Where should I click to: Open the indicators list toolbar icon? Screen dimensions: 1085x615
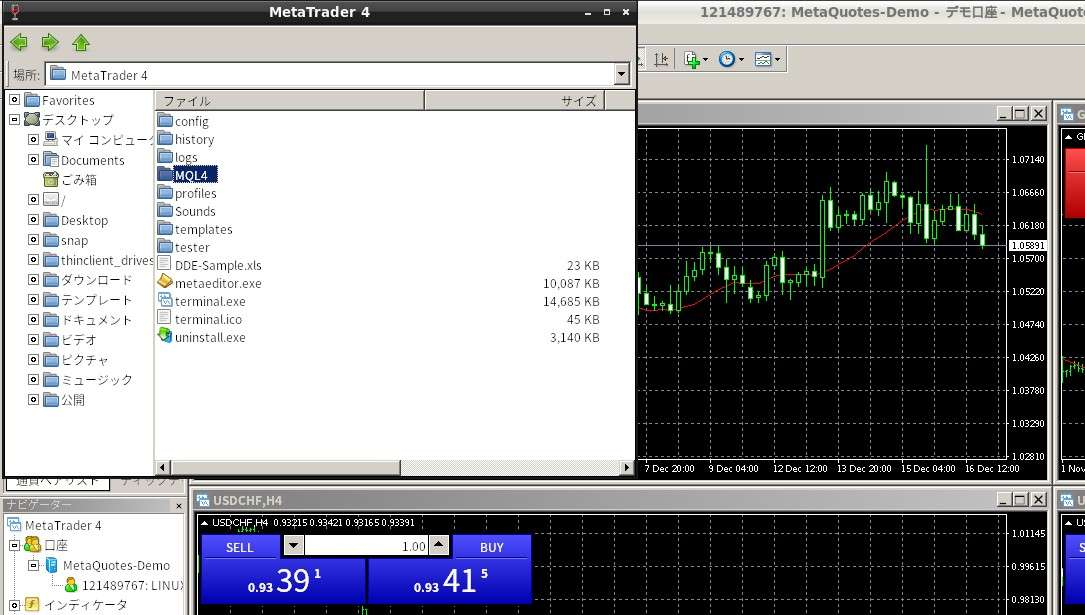point(695,59)
